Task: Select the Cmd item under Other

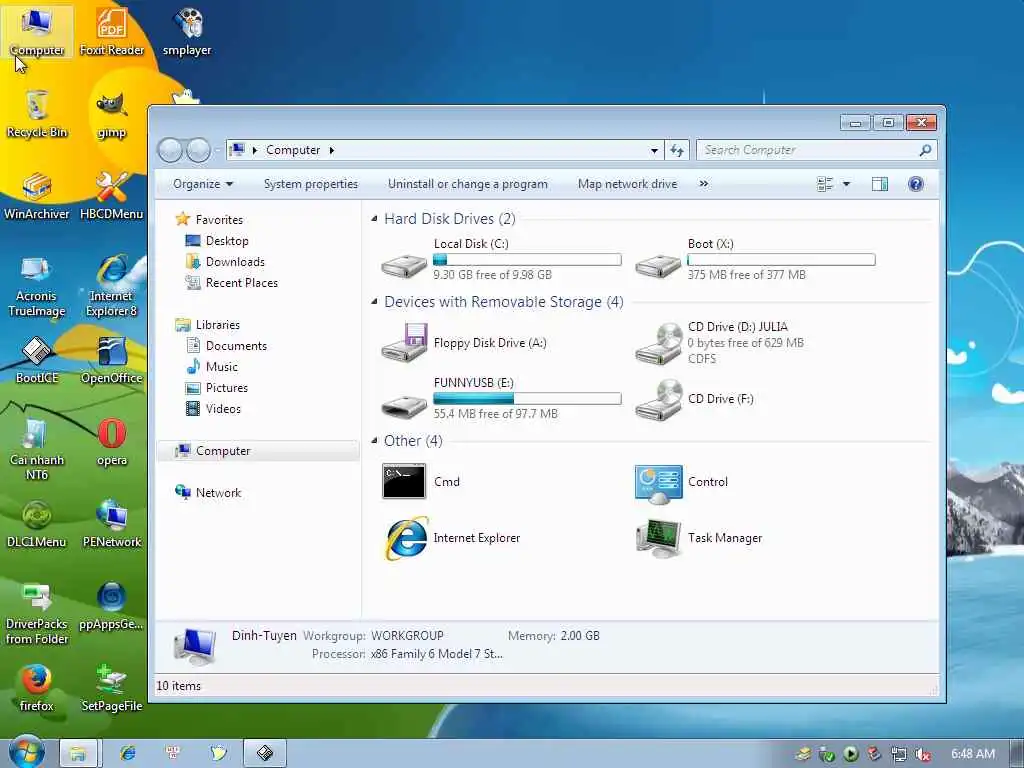Action: [x=422, y=481]
